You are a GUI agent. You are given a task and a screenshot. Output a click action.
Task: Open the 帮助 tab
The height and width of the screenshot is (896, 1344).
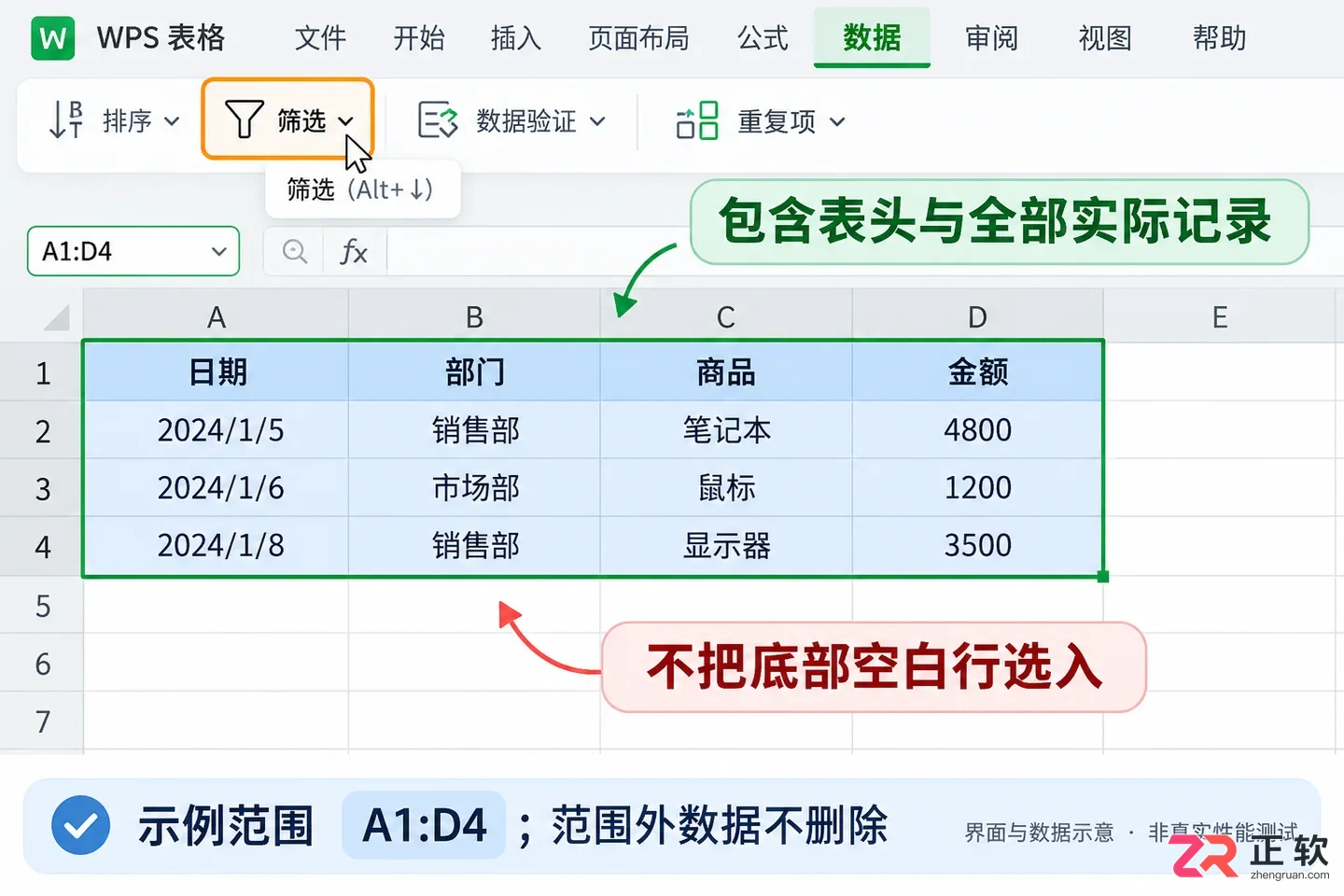point(1220,38)
